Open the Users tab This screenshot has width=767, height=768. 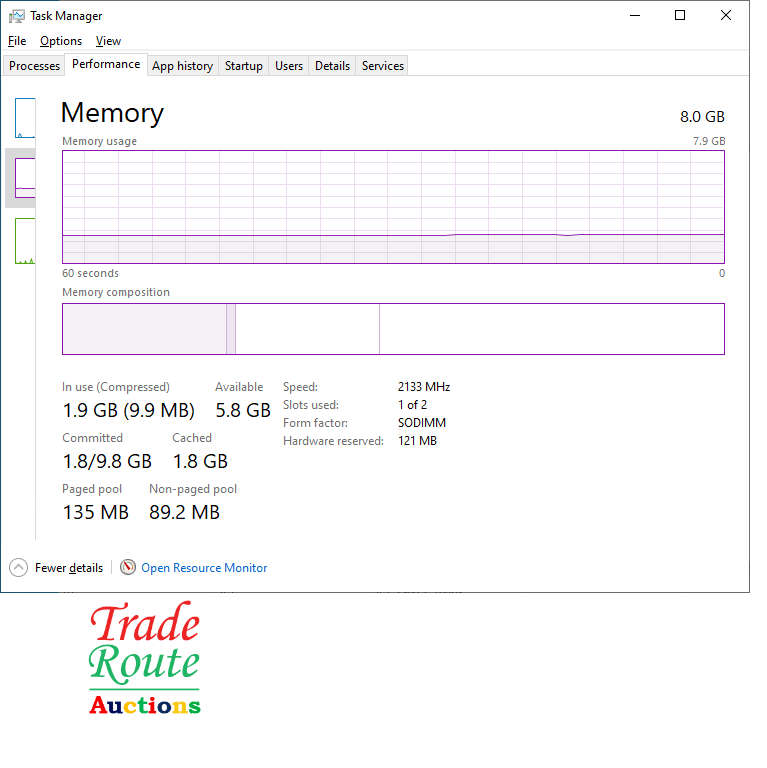(289, 66)
